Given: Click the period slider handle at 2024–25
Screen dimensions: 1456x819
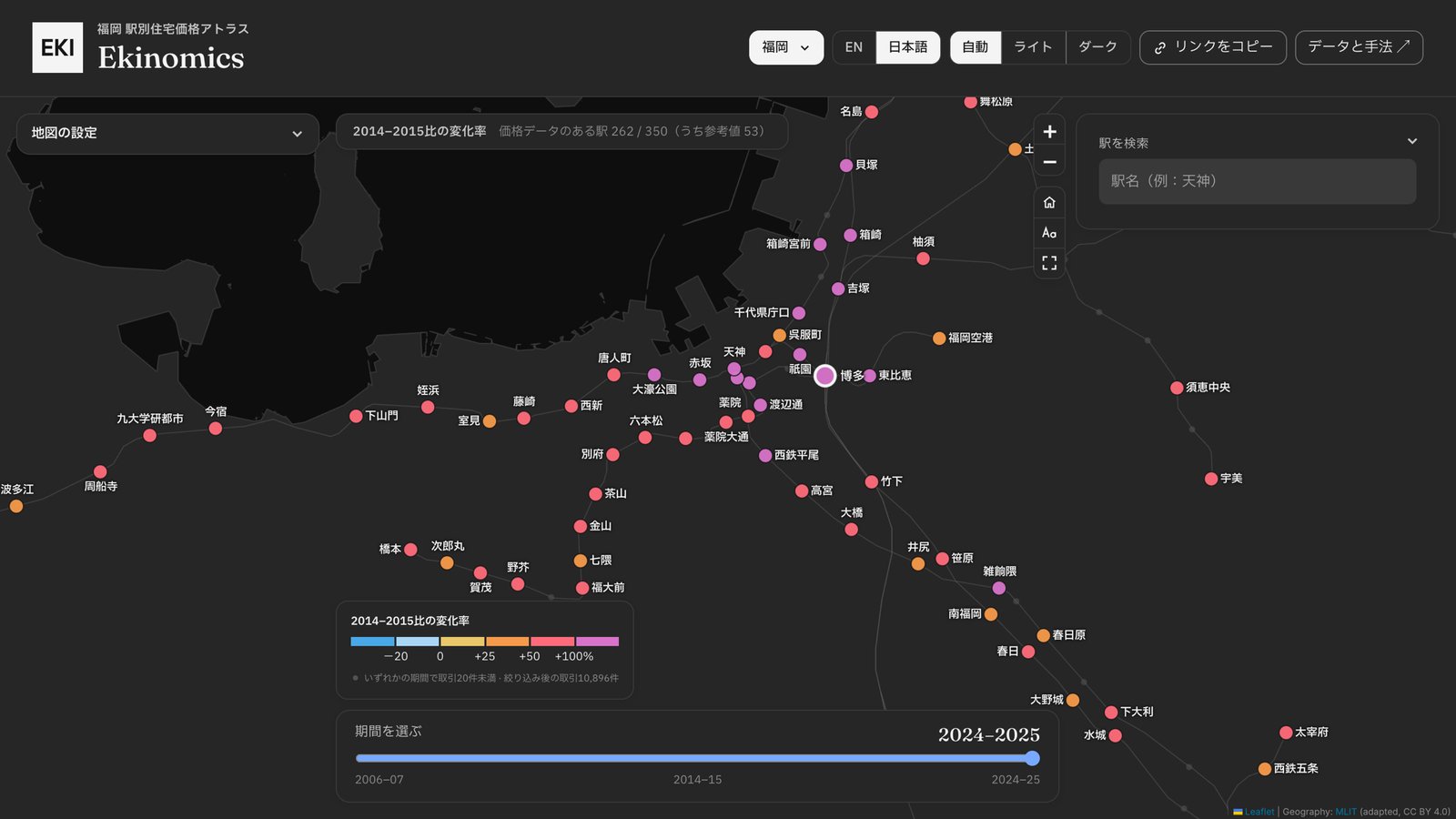Looking at the screenshot, I should [x=1032, y=758].
